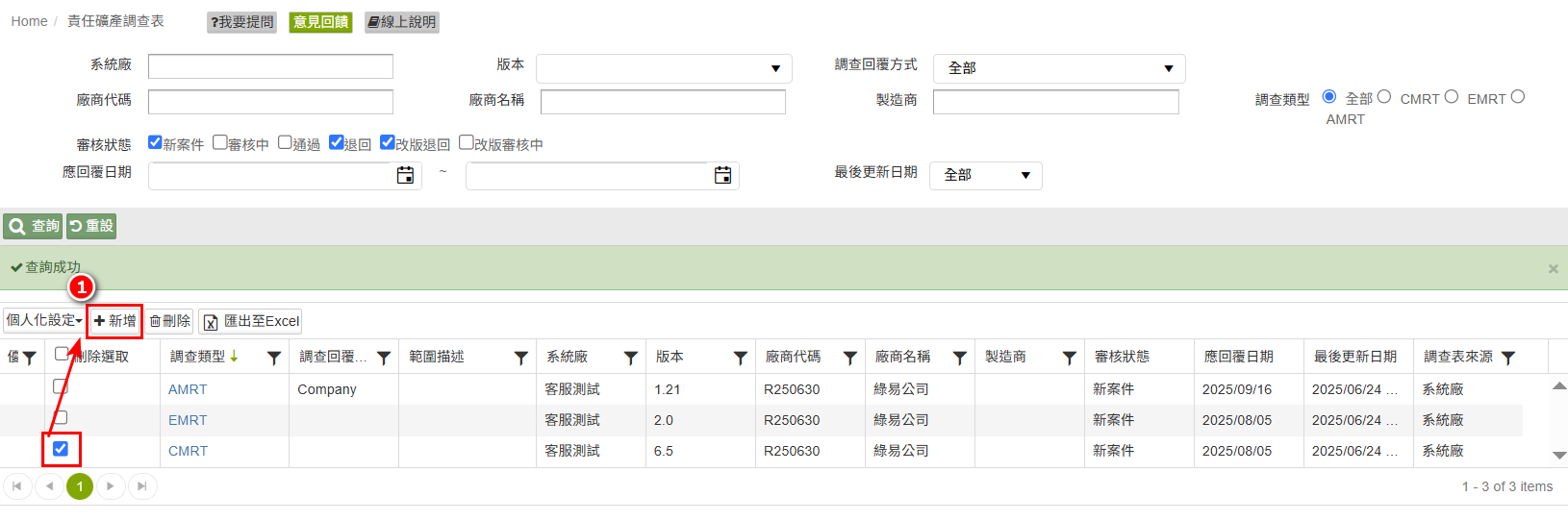Screen dimensions: 1568x521
Task: Select the CMRT survey type radio
Action: [1452, 97]
